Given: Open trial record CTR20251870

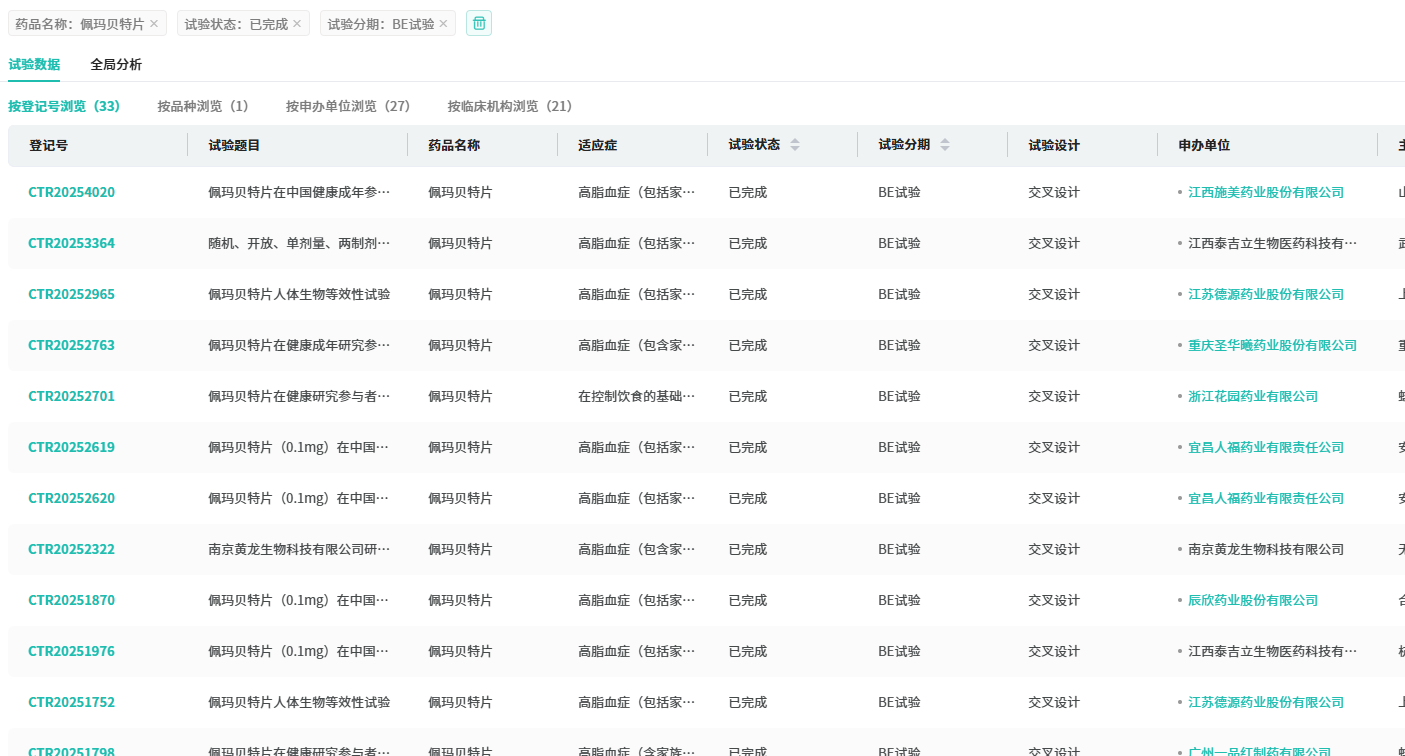Looking at the screenshot, I should click(x=71, y=600).
